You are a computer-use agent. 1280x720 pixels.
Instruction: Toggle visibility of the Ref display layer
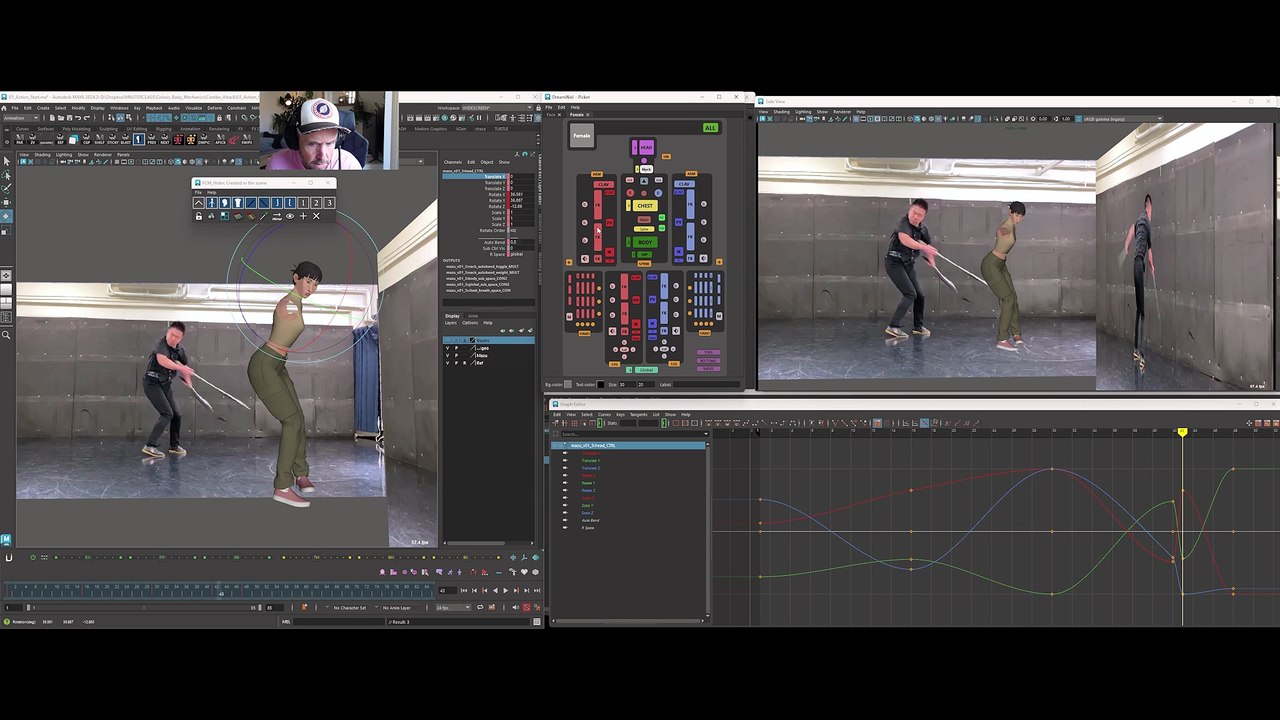[x=447, y=362]
